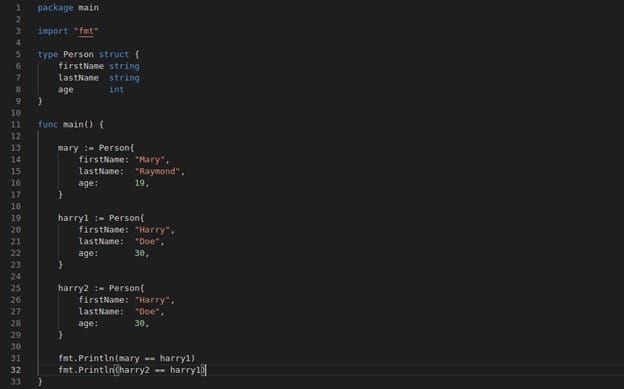The image size is (624, 389).
Task: Click the "Raymond" string literal
Action: point(157,171)
